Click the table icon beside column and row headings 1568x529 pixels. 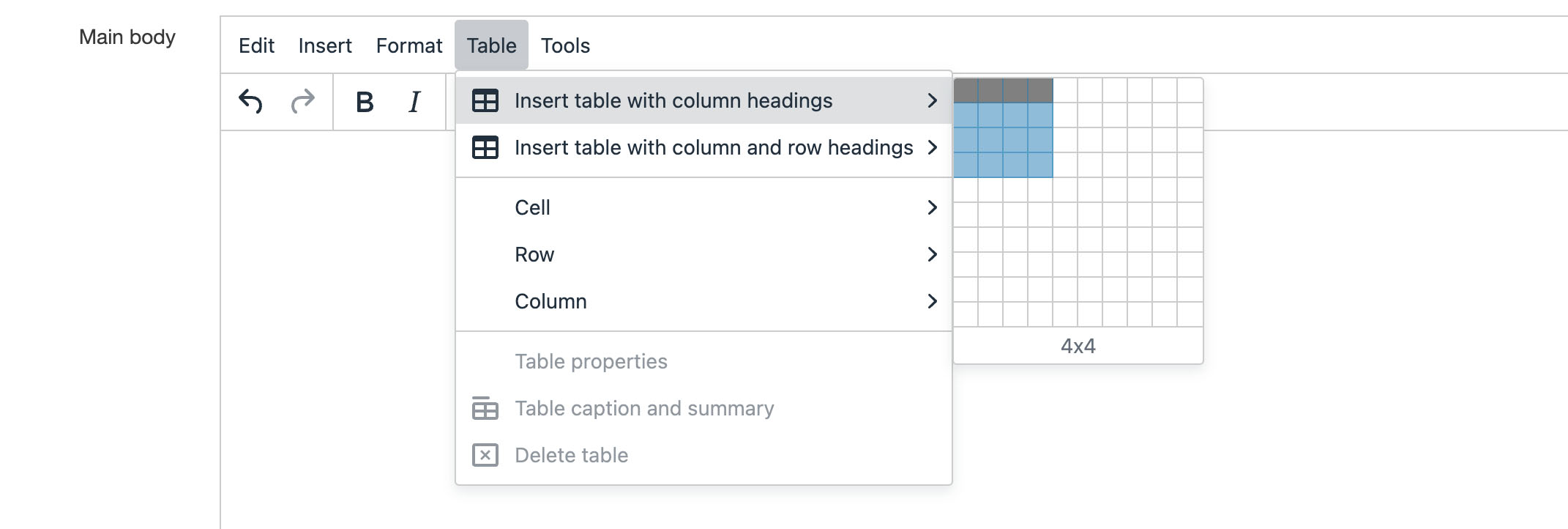pos(485,147)
